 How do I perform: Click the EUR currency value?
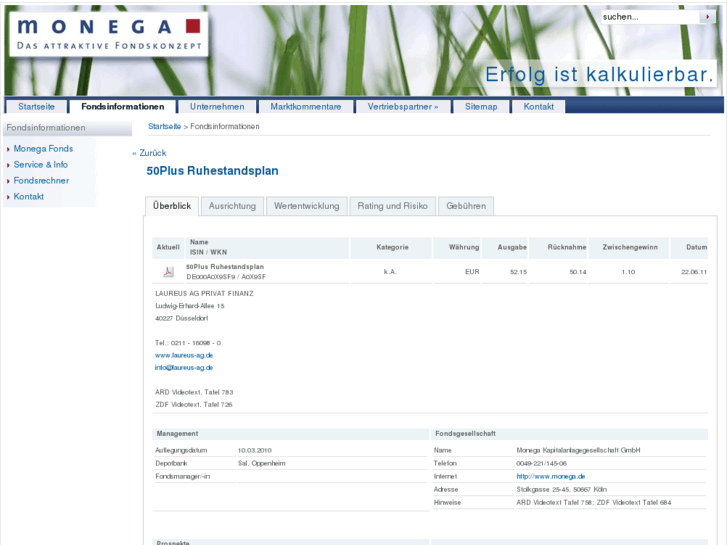(472, 272)
